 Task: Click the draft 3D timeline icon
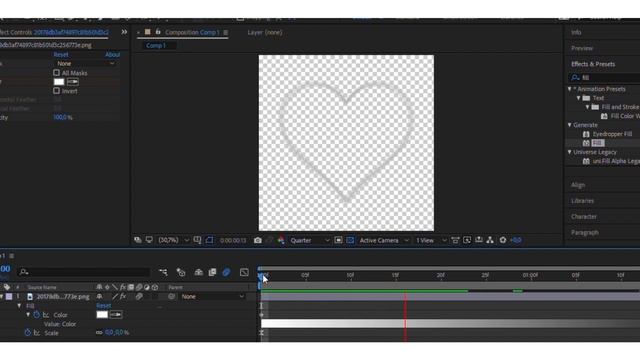[181, 272]
